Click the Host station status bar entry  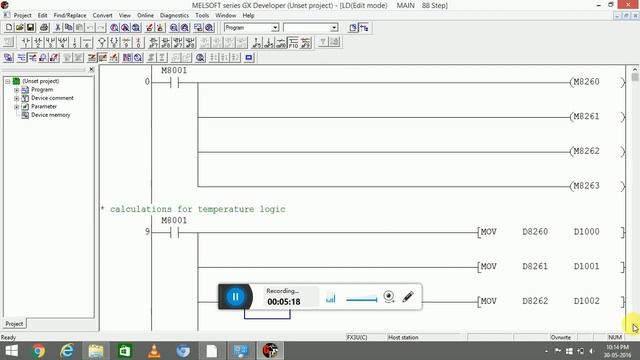point(403,338)
